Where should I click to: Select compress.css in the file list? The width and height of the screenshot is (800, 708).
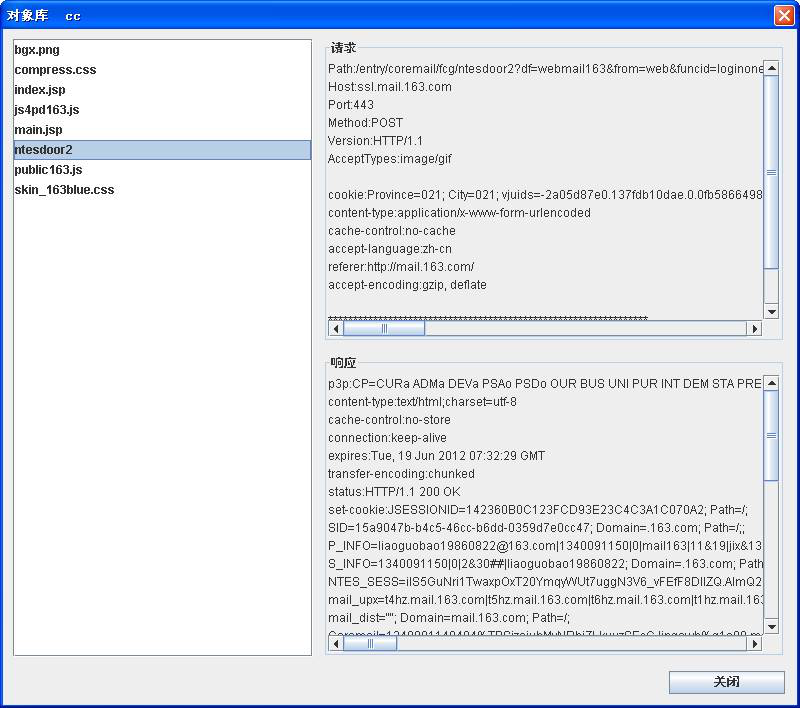(55, 70)
